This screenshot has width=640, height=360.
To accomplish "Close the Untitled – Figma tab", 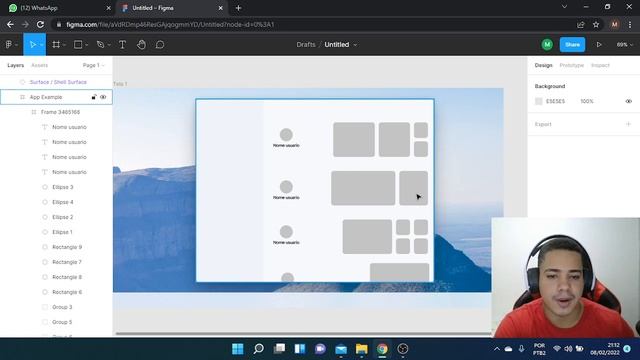I will tap(220, 8).
